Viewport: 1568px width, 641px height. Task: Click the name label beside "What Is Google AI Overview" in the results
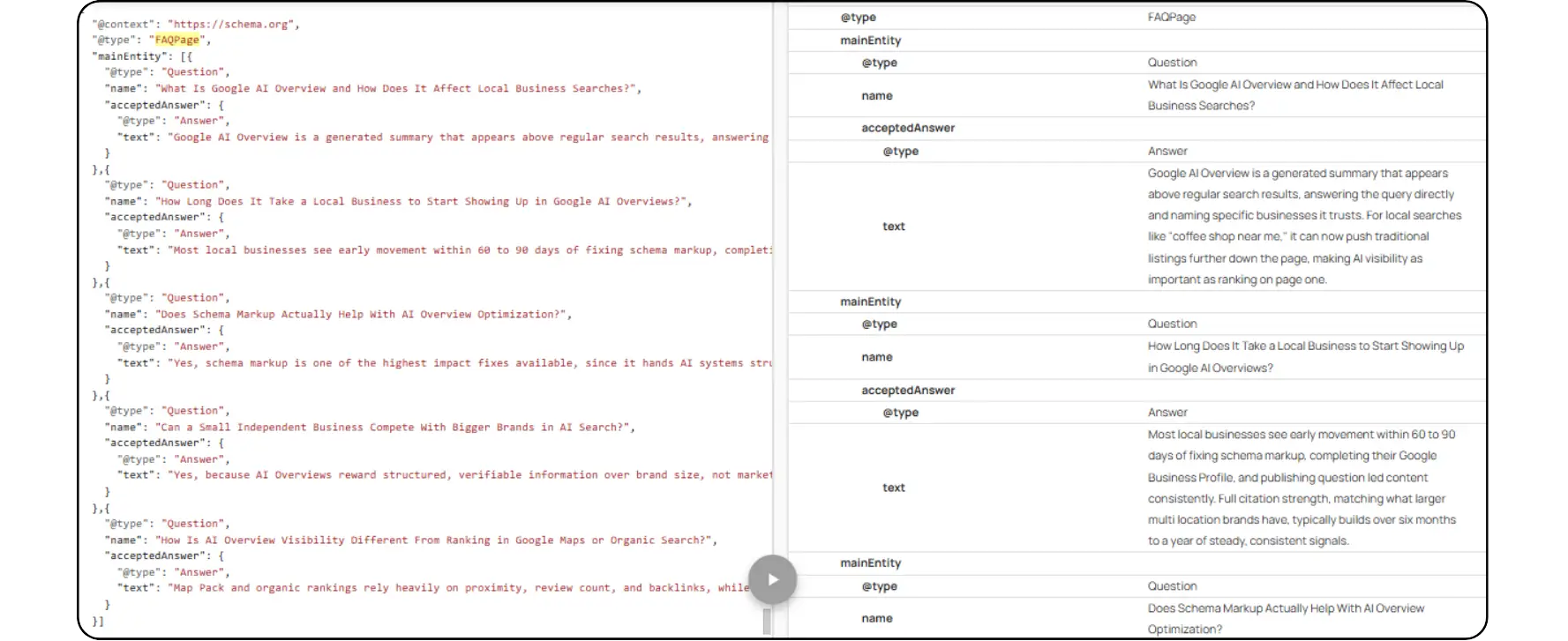click(876, 95)
